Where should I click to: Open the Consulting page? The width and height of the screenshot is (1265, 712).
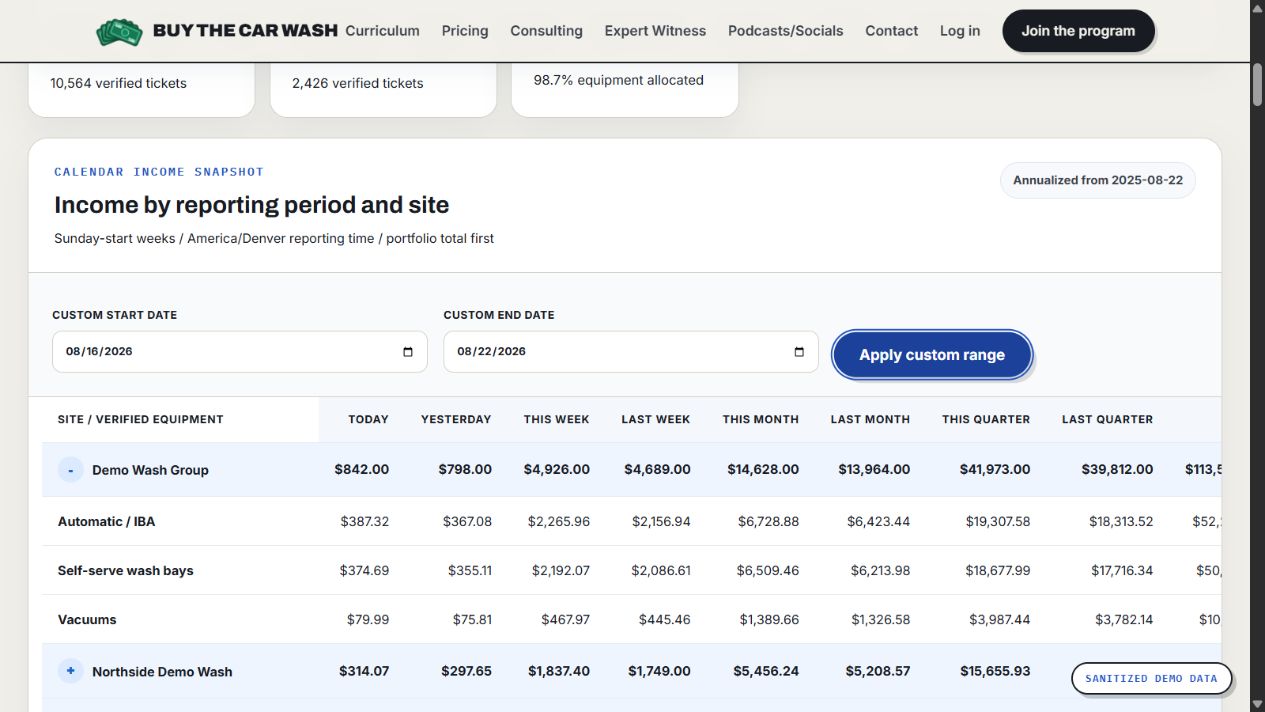pyautogui.click(x=546, y=31)
